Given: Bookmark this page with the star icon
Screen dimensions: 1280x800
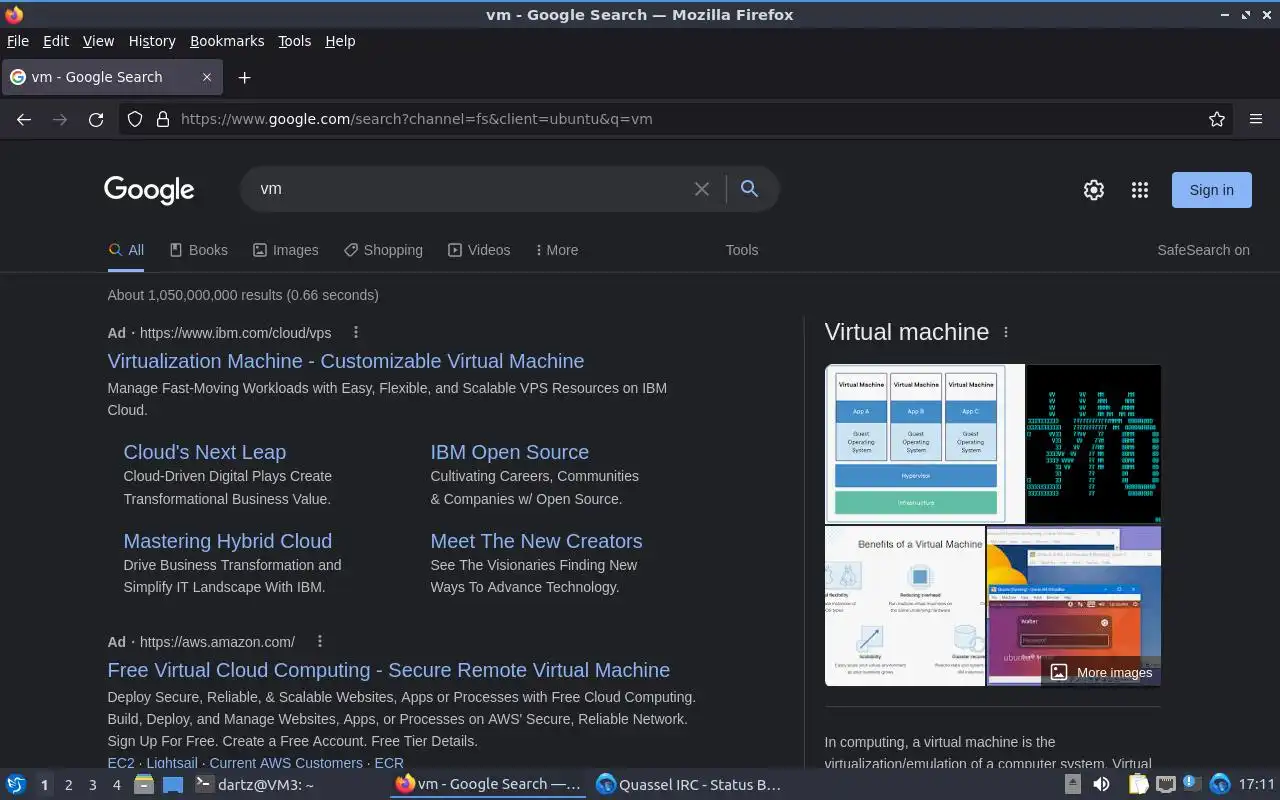Looking at the screenshot, I should tap(1217, 119).
